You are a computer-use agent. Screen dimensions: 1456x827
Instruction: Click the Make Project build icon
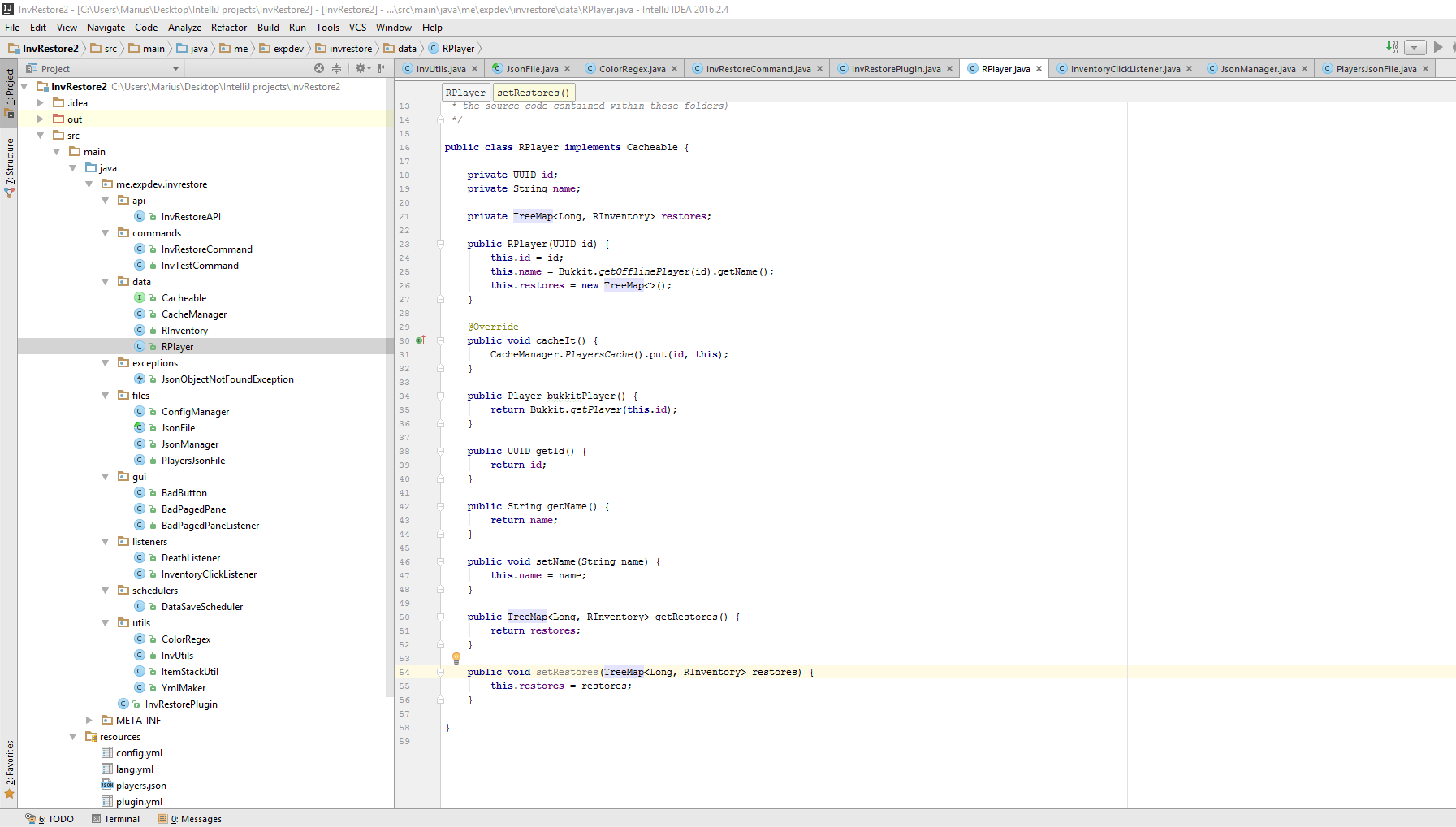[x=1392, y=47]
